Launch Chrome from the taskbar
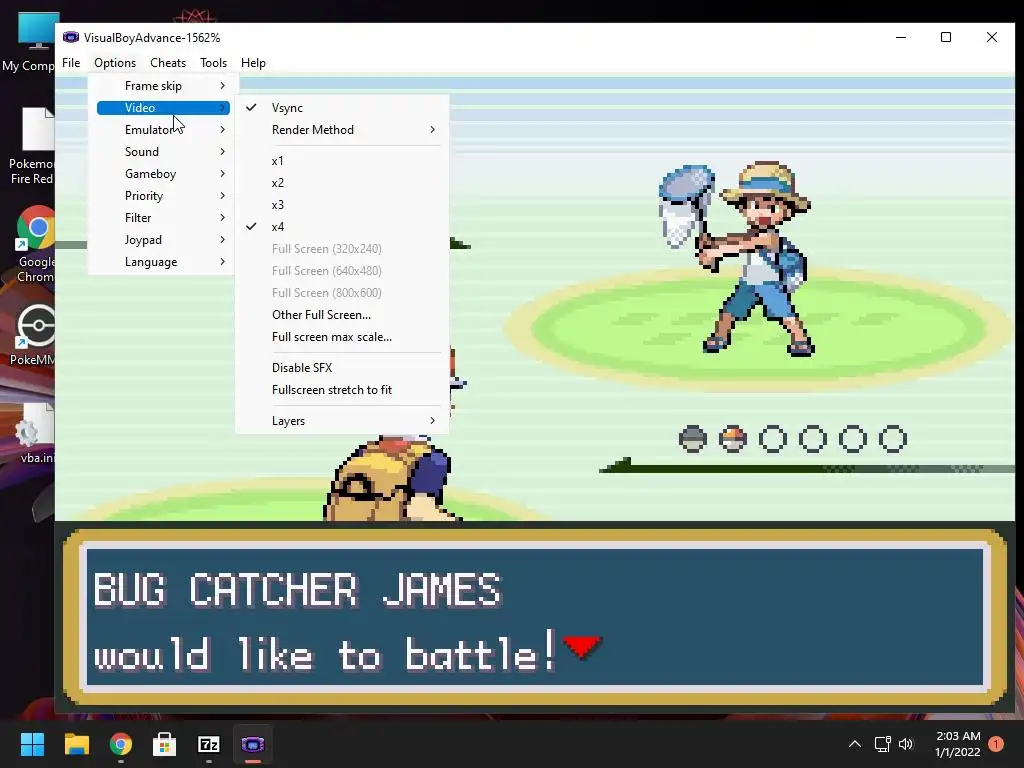Viewport: 1024px width, 768px height. (121, 744)
